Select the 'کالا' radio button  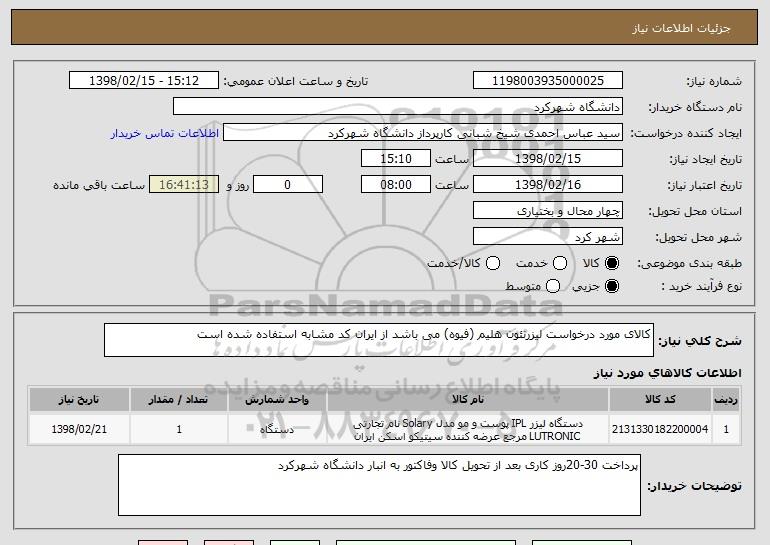click(611, 263)
